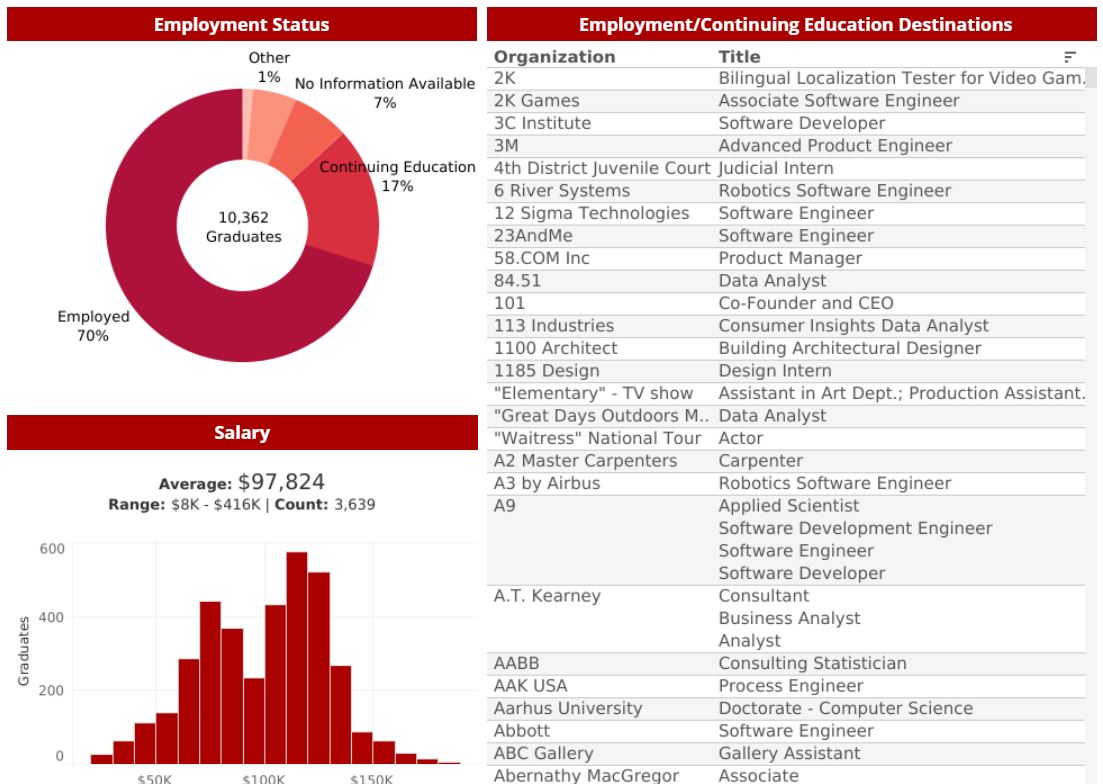Select the Aarhus University organization row
Screen dimensions: 1103x784
click(x=567, y=709)
